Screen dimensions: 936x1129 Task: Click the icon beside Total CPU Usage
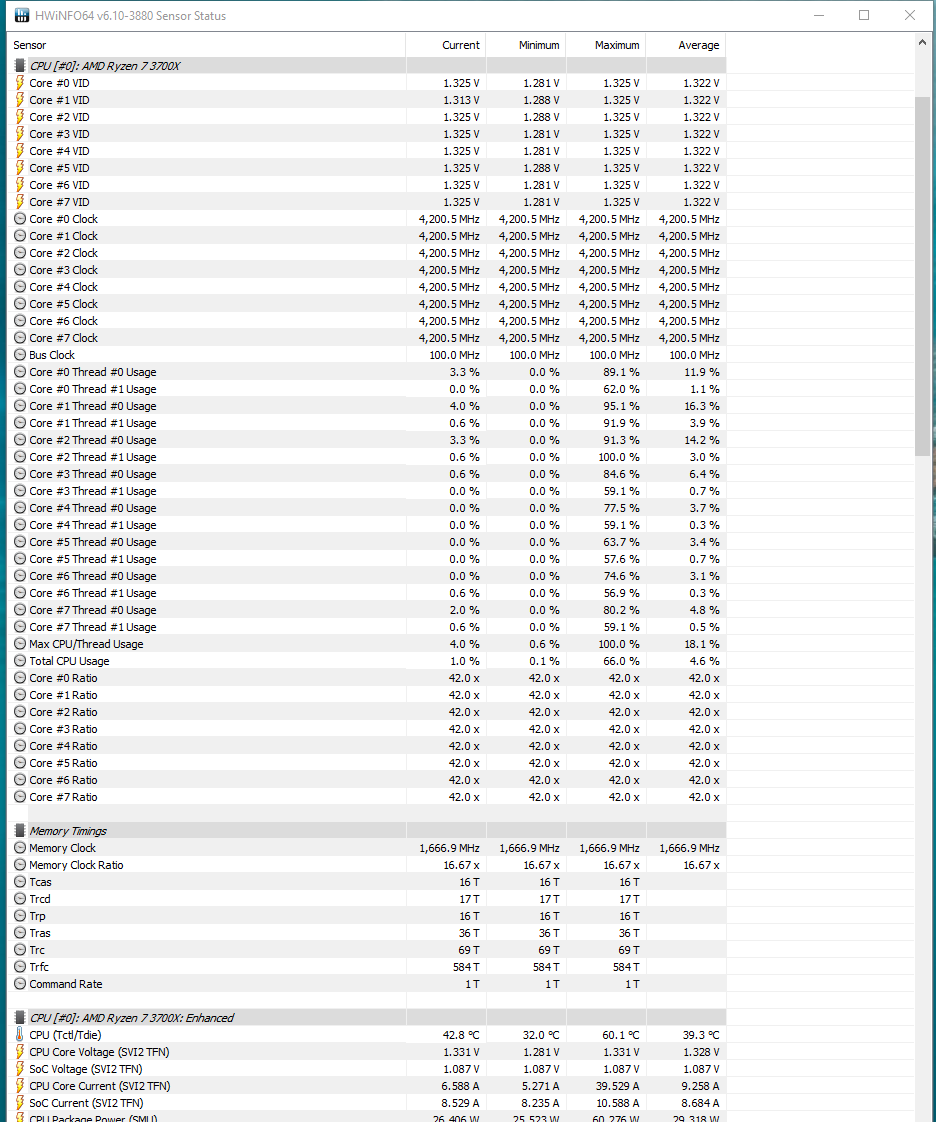coord(20,661)
